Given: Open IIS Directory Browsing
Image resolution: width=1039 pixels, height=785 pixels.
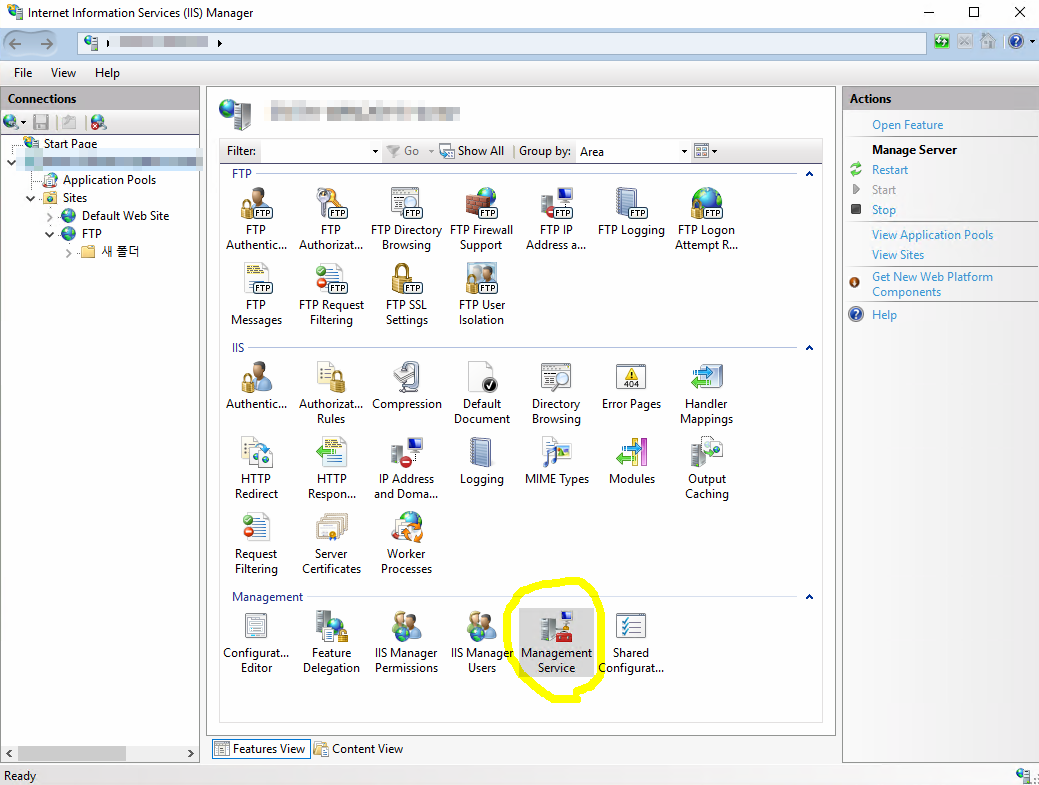Looking at the screenshot, I should [x=556, y=393].
